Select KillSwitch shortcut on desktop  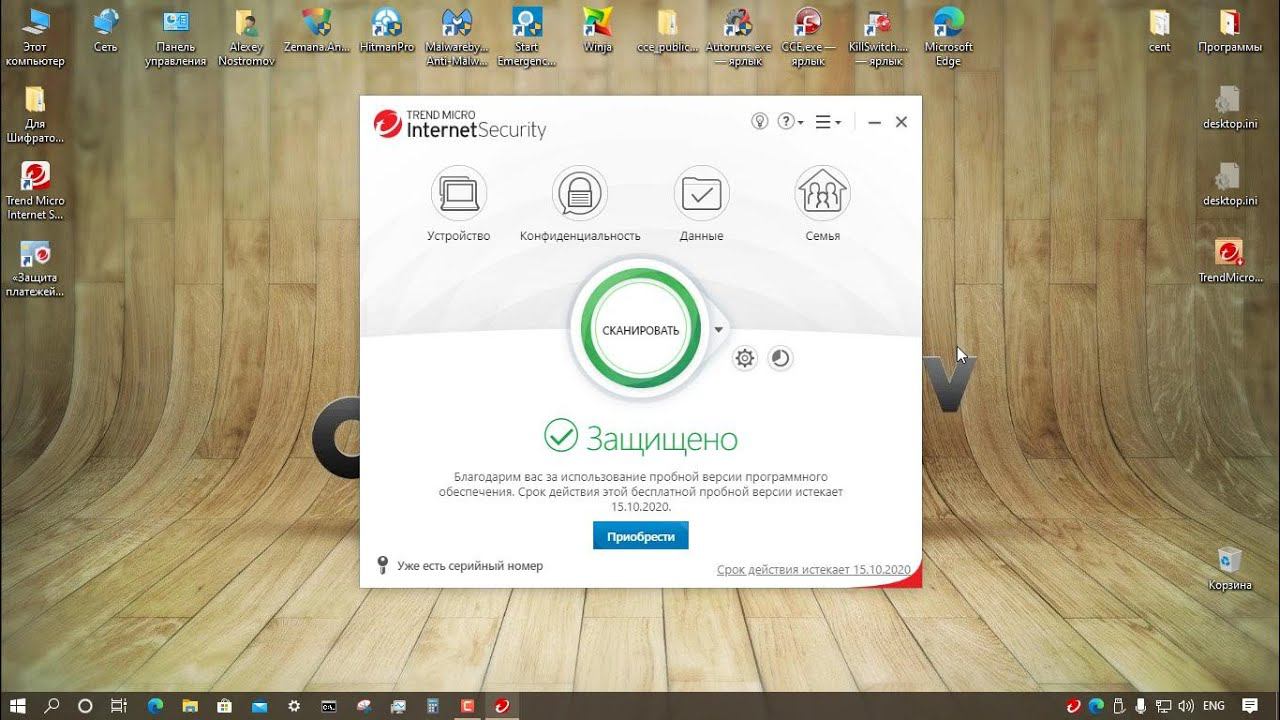878,37
